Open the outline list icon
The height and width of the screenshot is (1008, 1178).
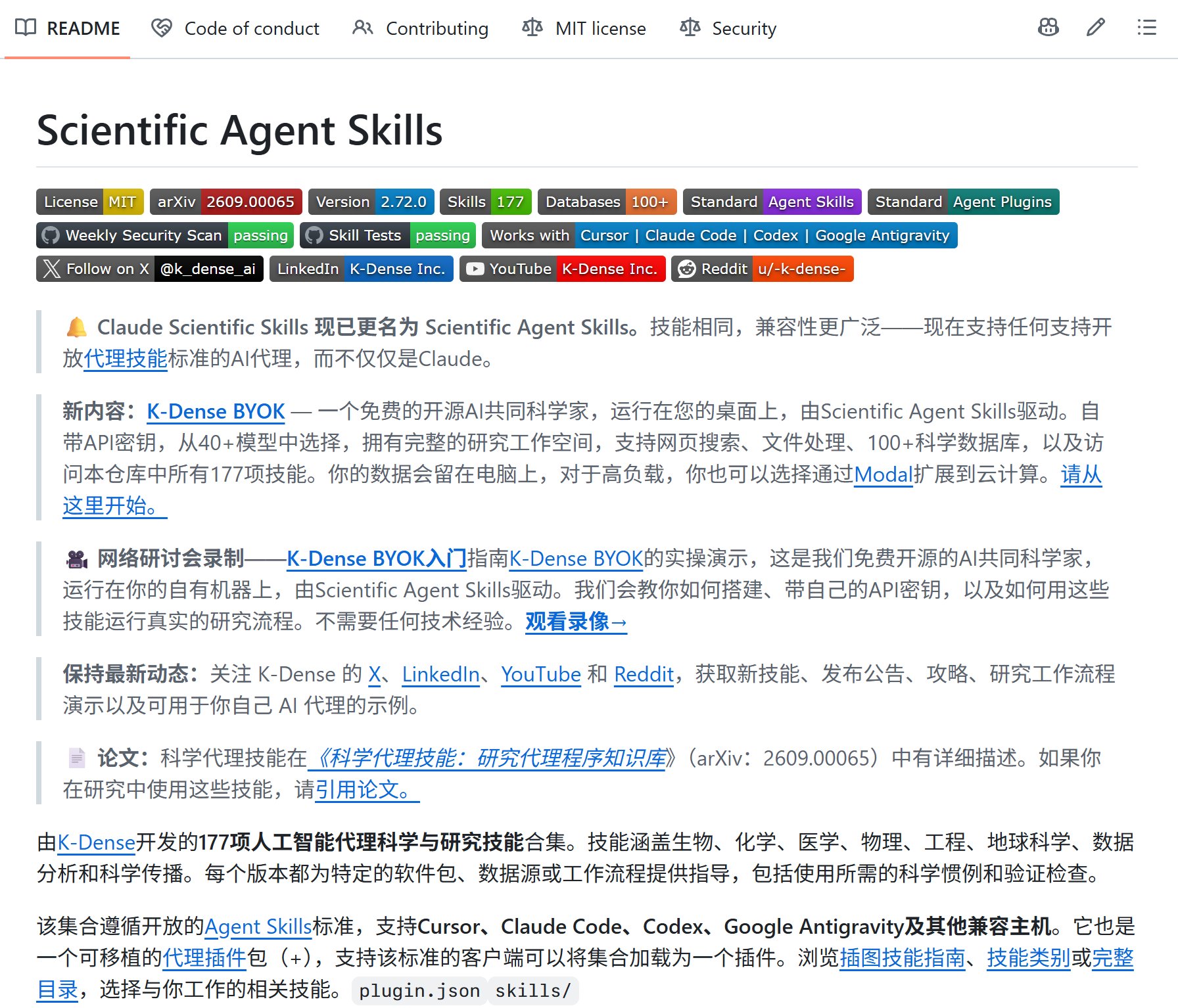click(1147, 27)
